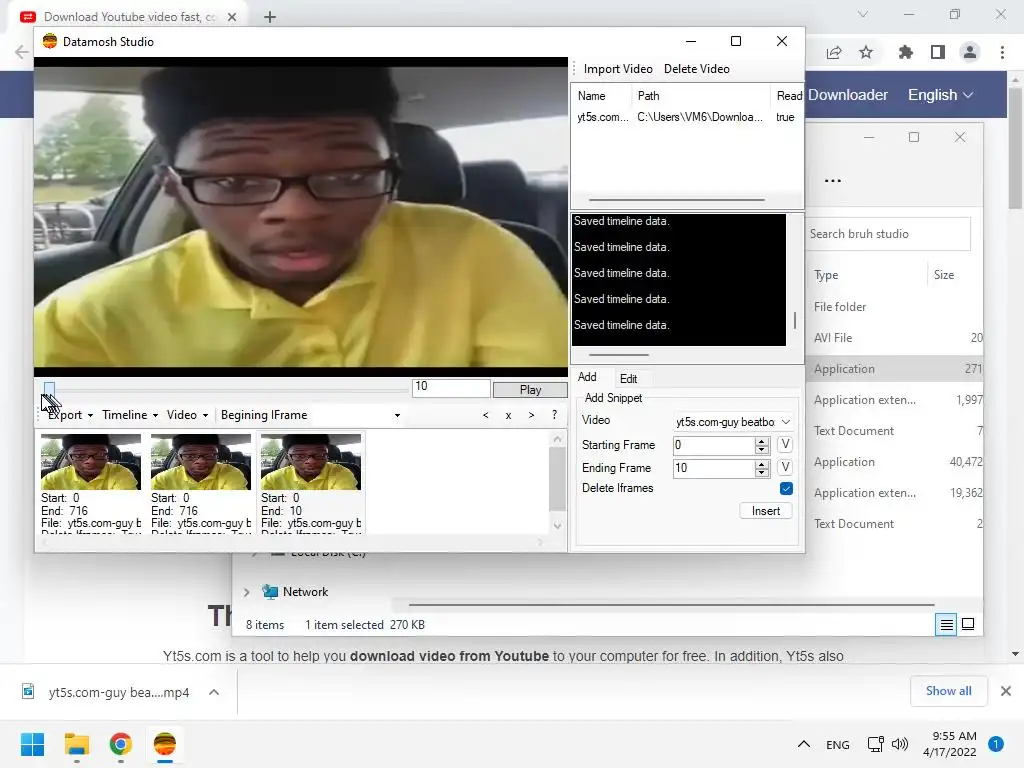
Task: Select the AVI File row in Explorer
Action: (x=895, y=338)
